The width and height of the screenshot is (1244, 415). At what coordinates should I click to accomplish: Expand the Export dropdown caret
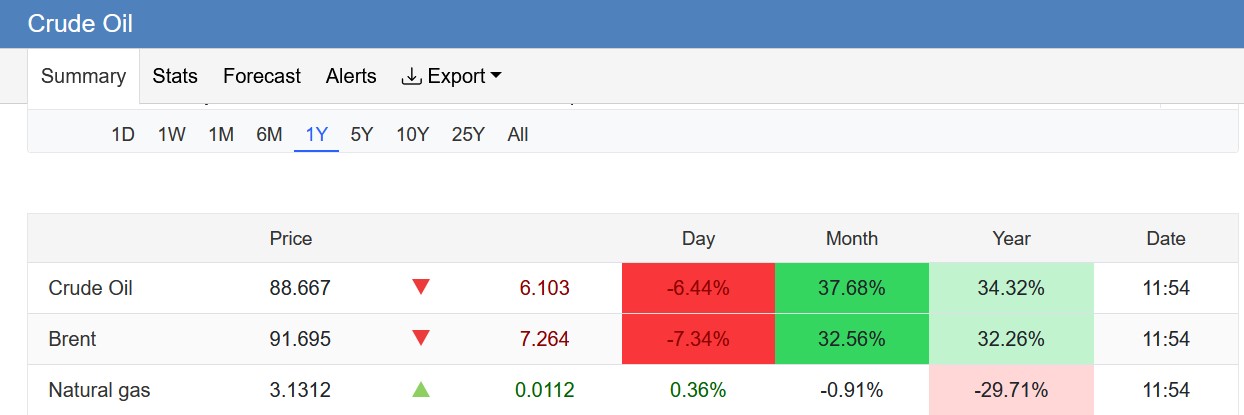click(496, 77)
